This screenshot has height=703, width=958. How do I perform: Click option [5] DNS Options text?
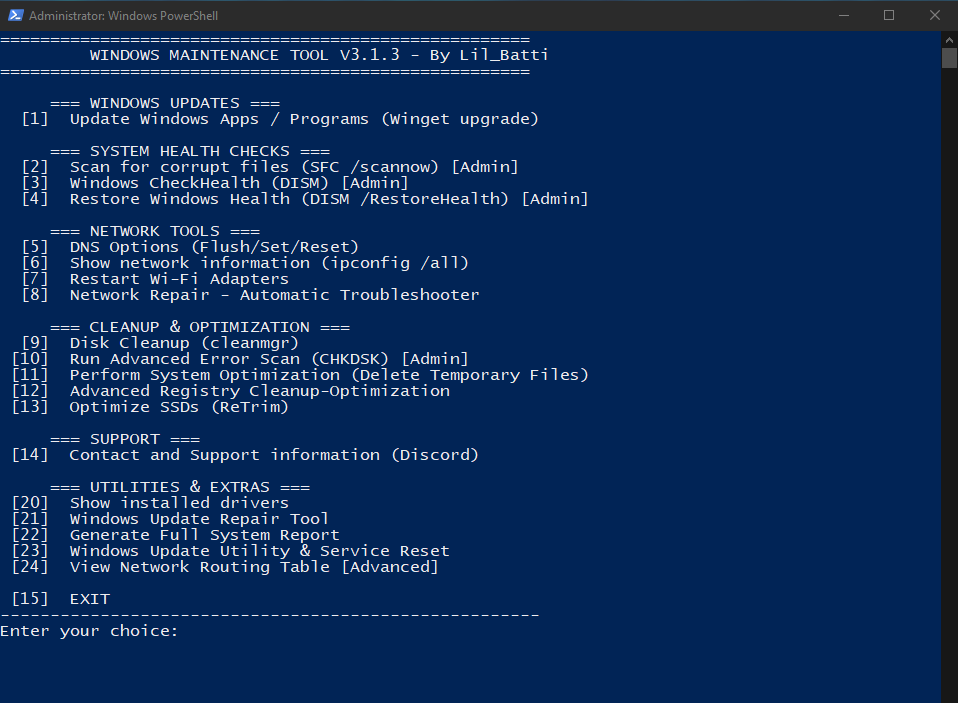pyautogui.click(x=190, y=247)
